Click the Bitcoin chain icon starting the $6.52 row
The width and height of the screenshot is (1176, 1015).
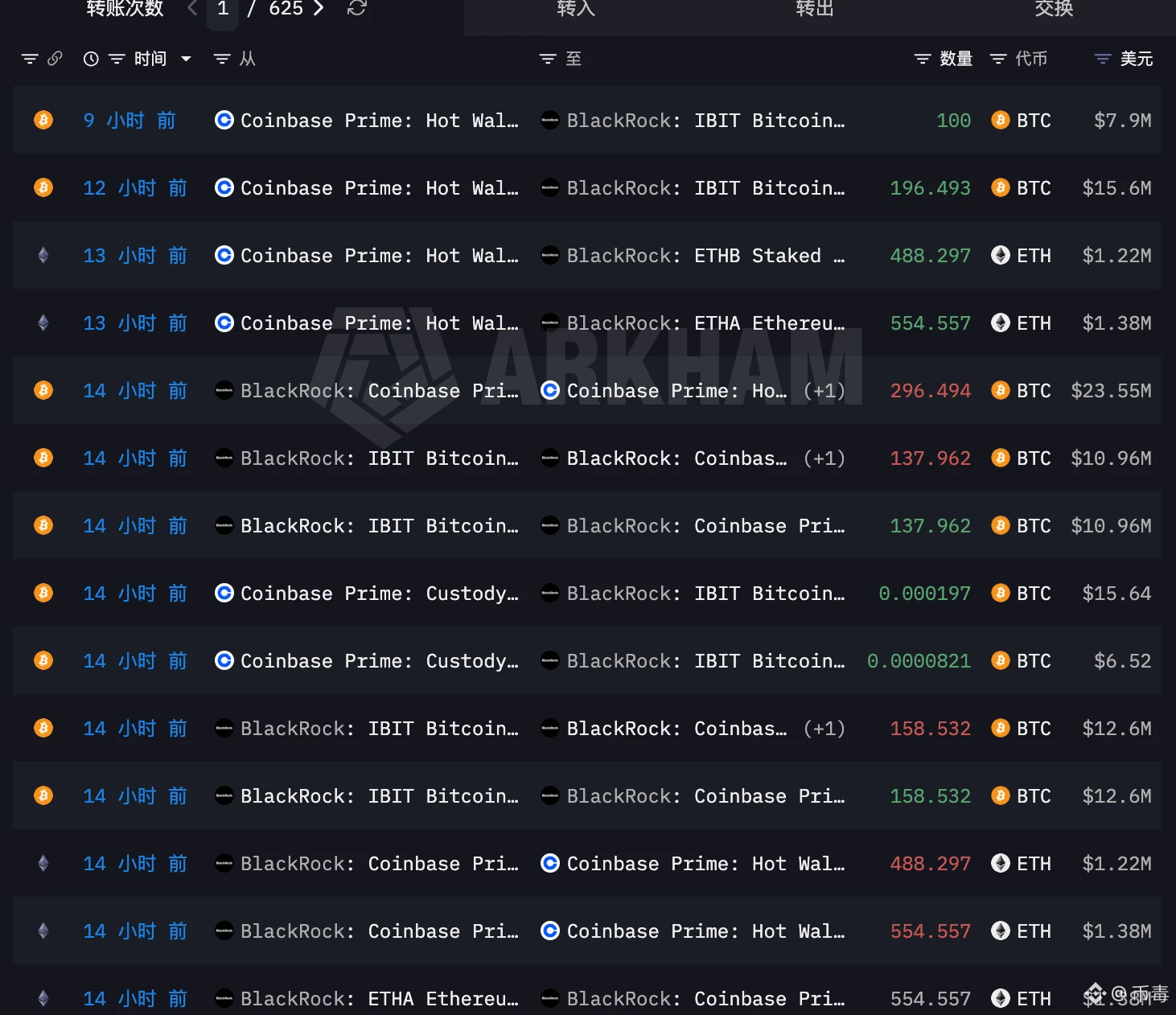click(43, 660)
